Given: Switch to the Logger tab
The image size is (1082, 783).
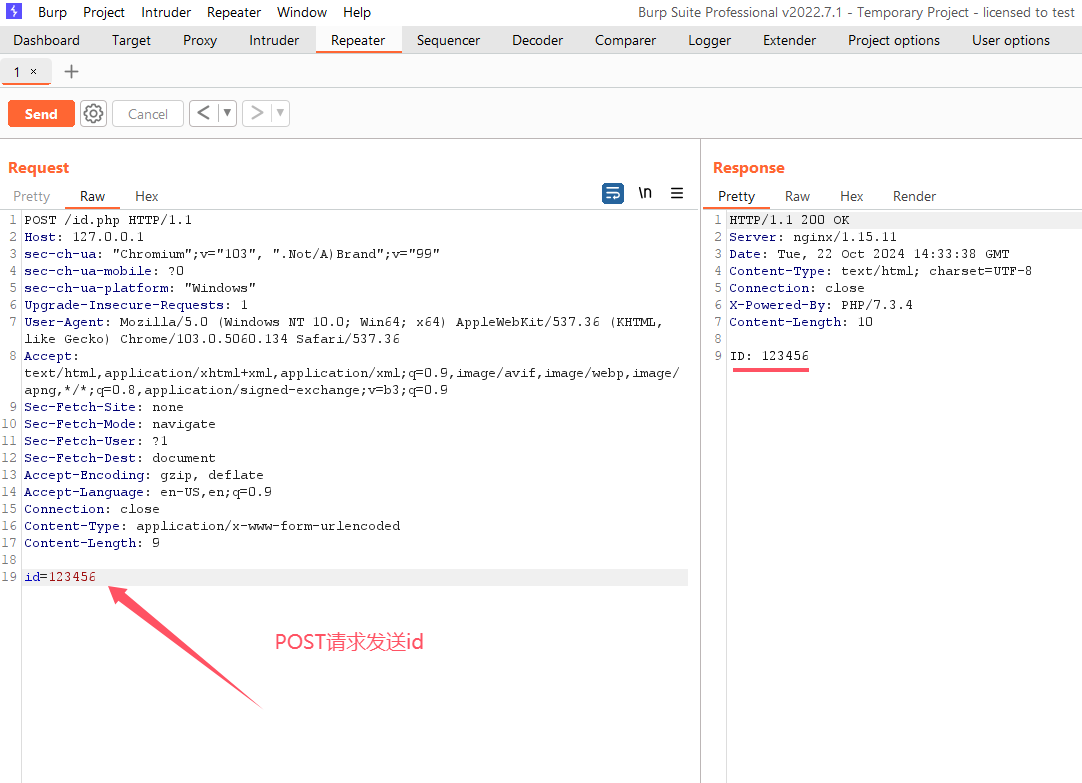Looking at the screenshot, I should [x=709, y=40].
